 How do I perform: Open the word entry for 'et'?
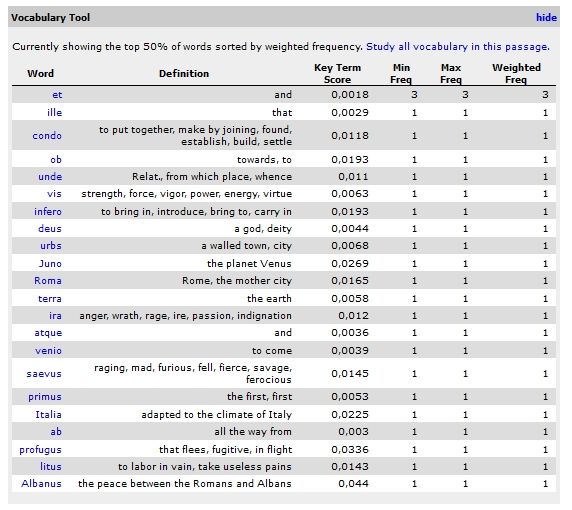57,95
